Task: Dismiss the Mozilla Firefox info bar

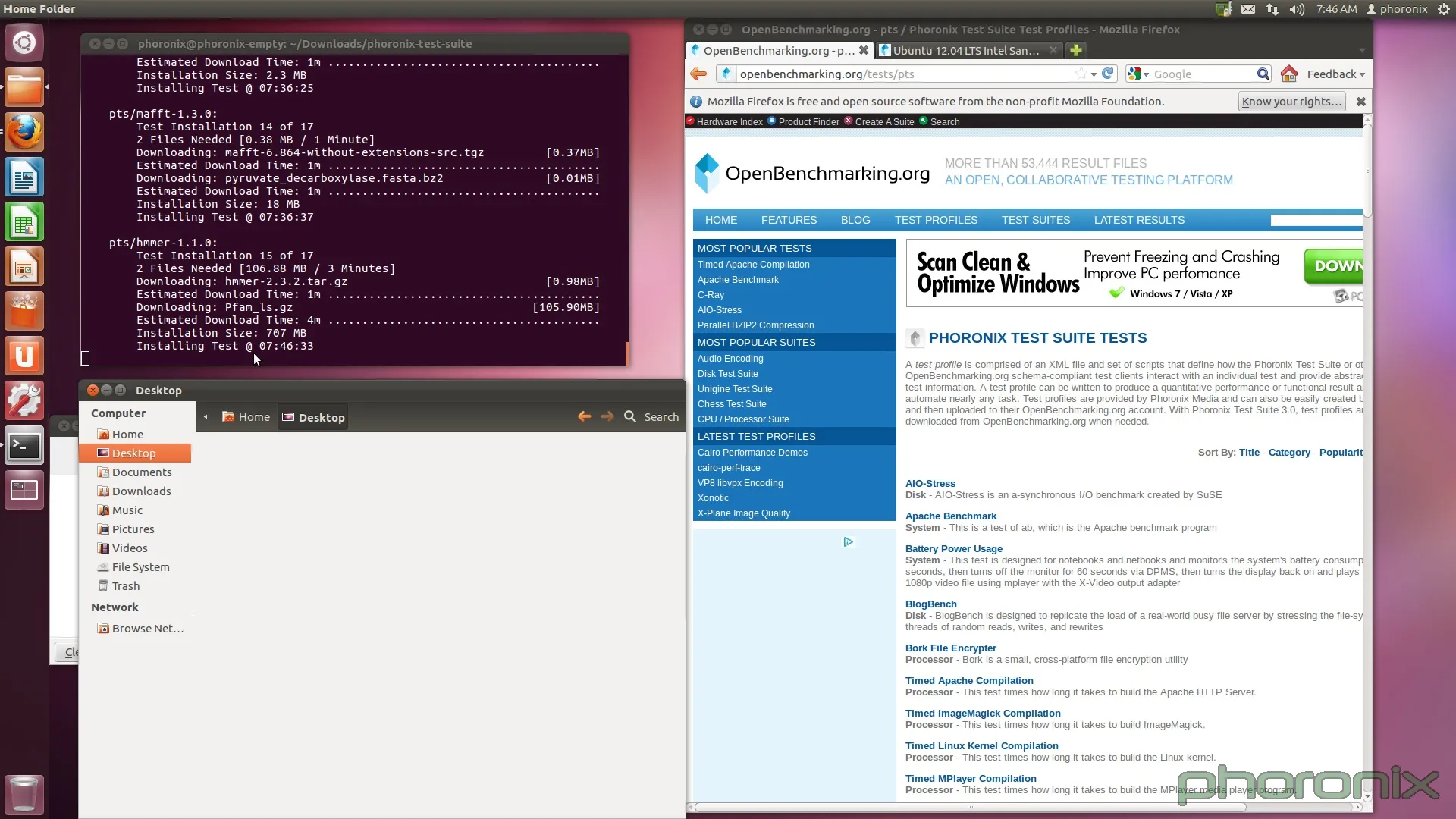Action: [1361, 101]
